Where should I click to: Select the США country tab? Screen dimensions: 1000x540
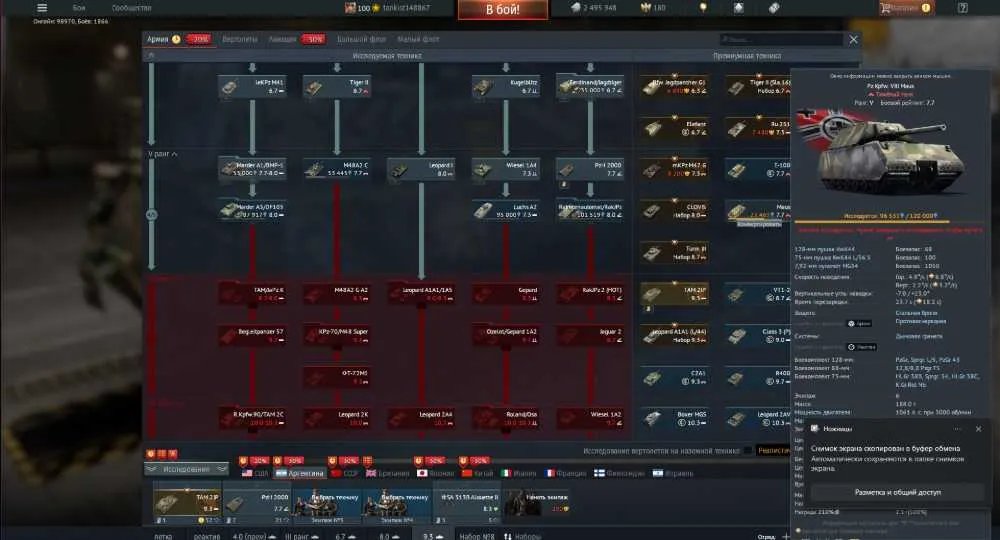(255, 473)
